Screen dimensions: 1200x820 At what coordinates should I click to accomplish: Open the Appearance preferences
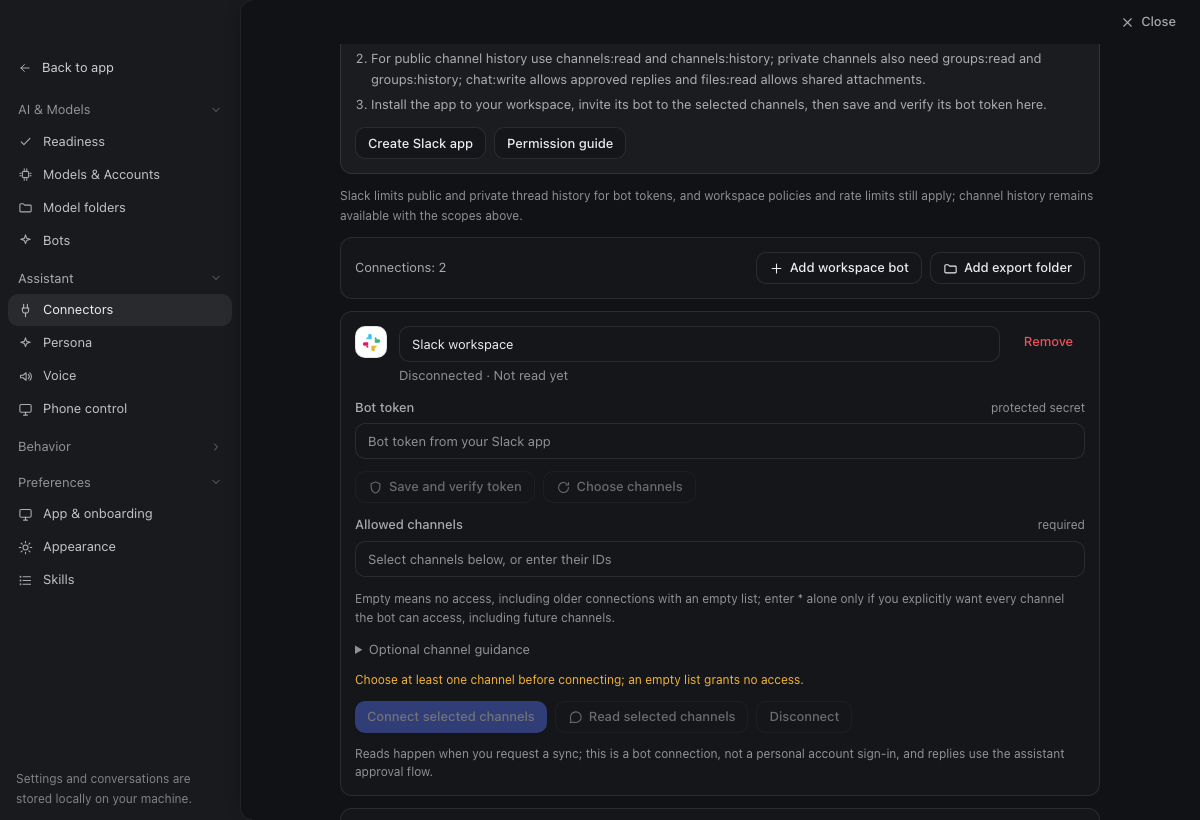click(x=120, y=547)
